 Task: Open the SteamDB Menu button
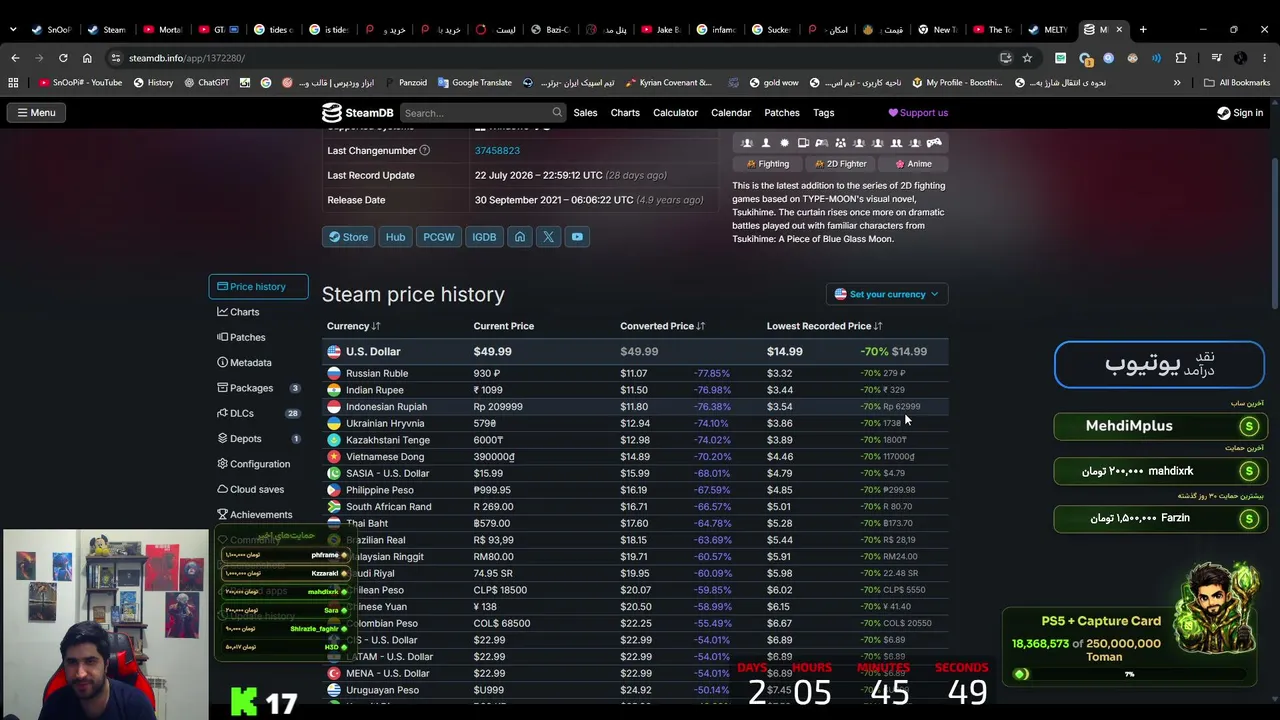click(x=36, y=113)
